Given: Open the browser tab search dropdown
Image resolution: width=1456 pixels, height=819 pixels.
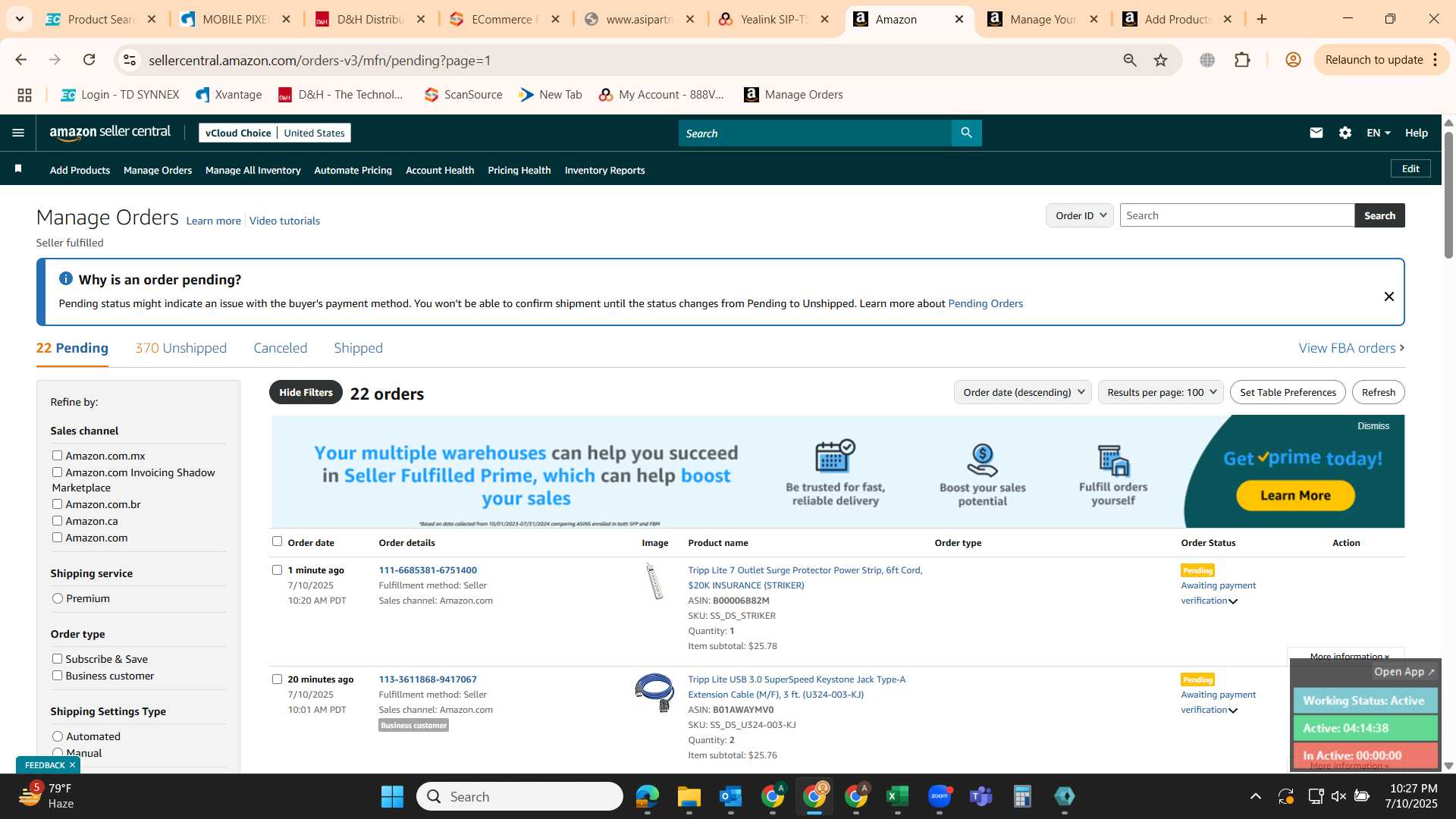Looking at the screenshot, I should tap(19, 19).
